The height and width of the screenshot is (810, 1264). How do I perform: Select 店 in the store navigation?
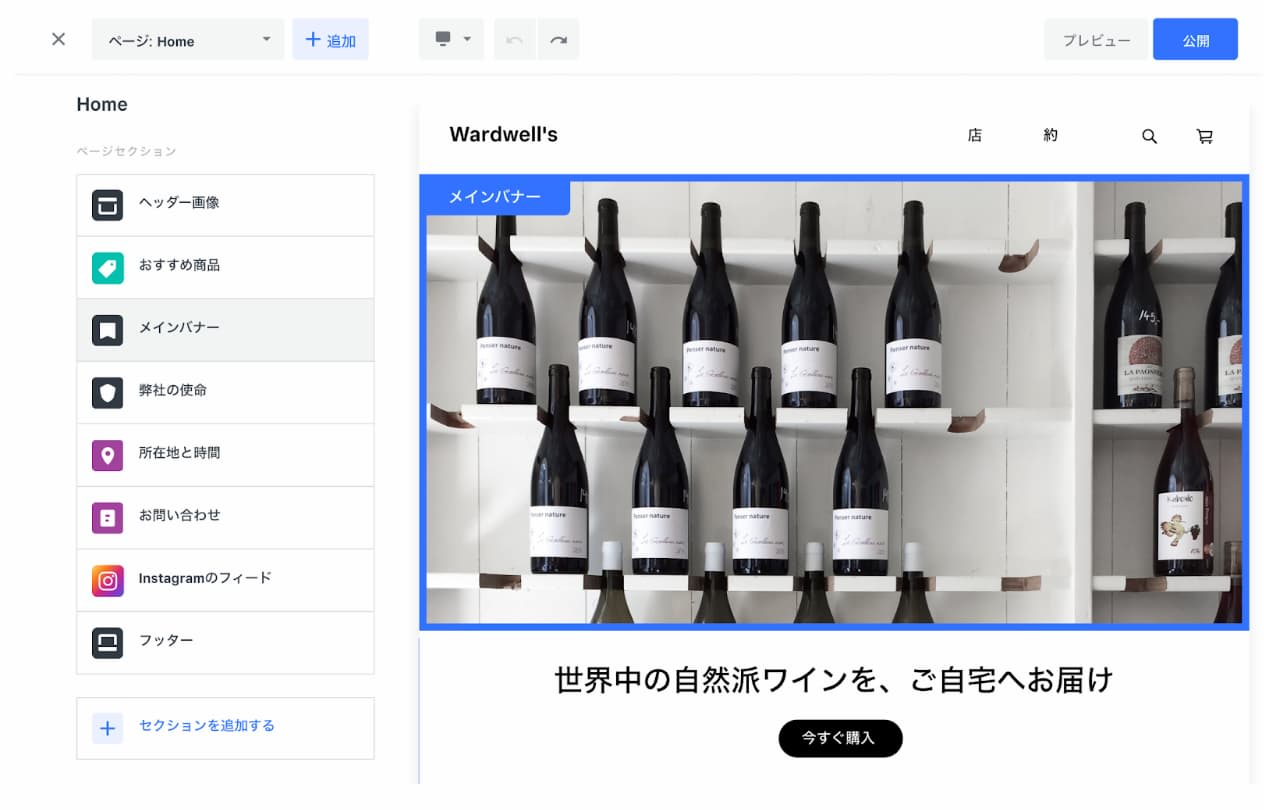(975, 136)
